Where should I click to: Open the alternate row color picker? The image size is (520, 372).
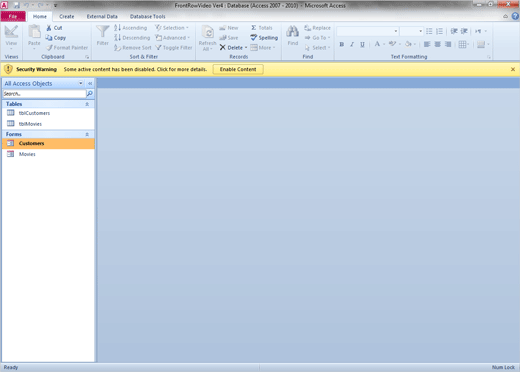(x=483, y=44)
